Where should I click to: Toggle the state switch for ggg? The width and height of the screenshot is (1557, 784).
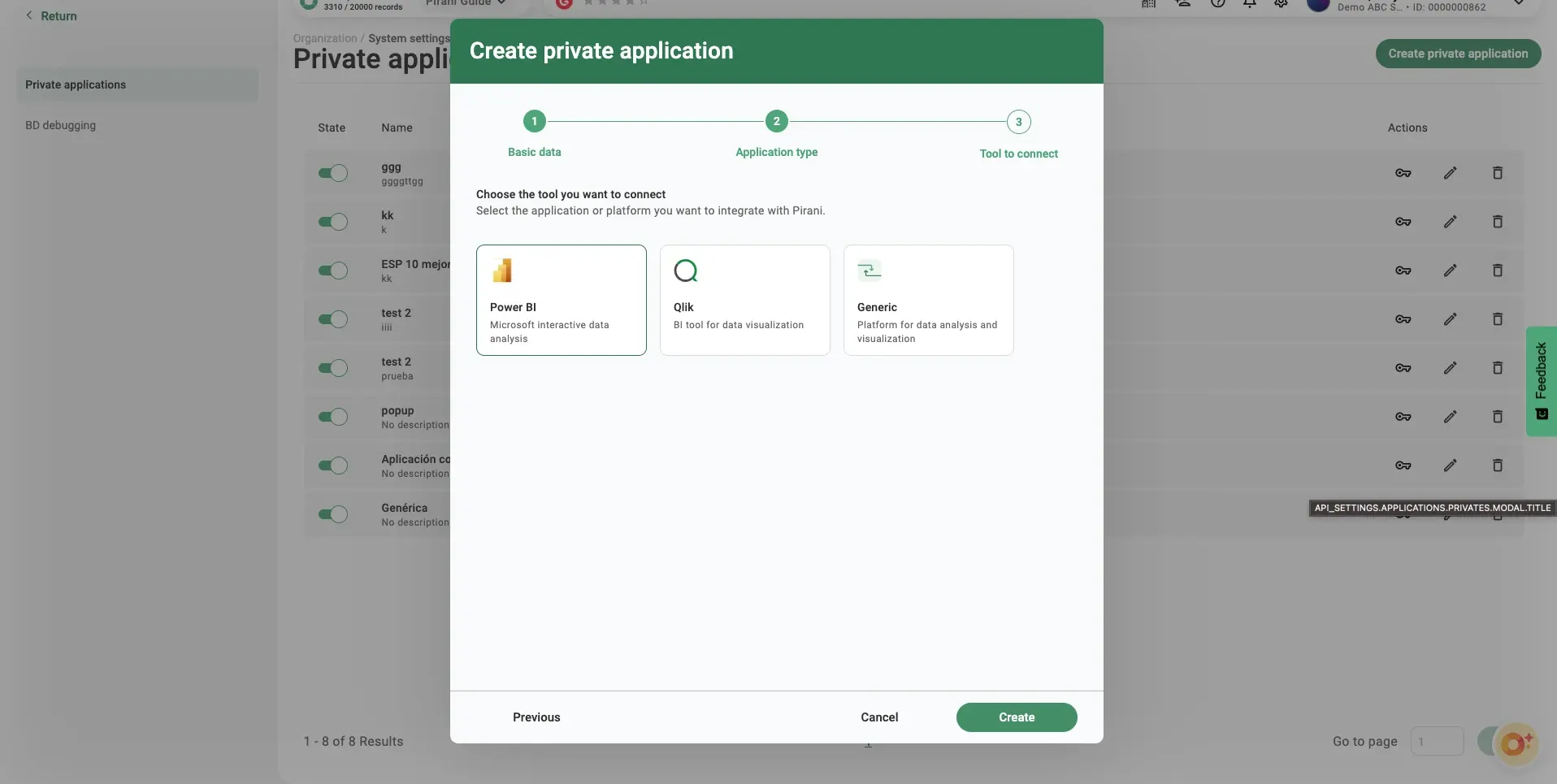pyautogui.click(x=332, y=173)
